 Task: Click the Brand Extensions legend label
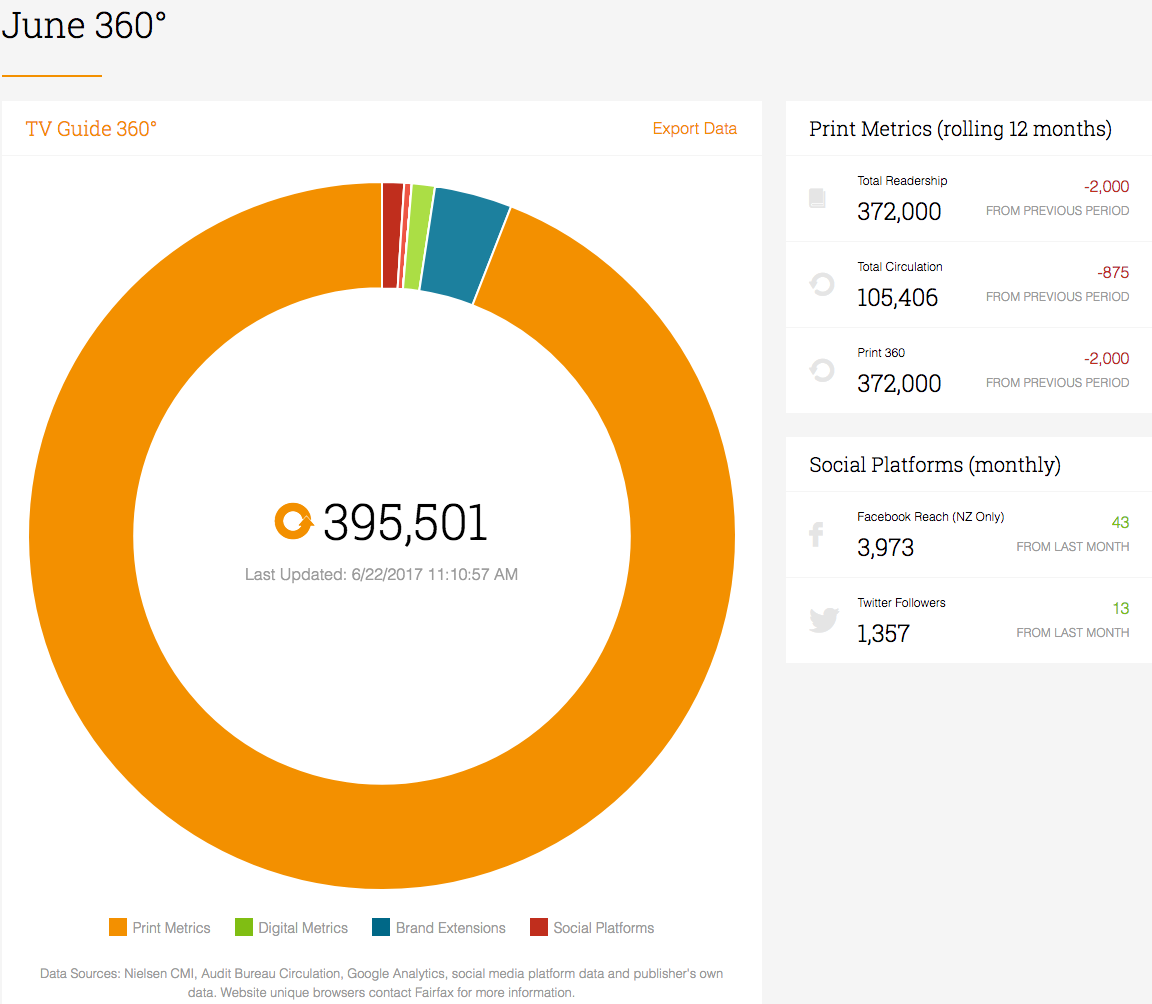point(450,928)
